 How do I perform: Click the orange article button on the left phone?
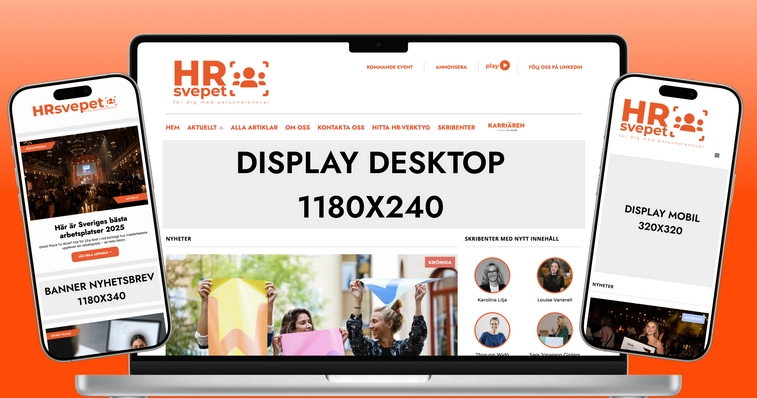pyautogui.click(x=95, y=254)
